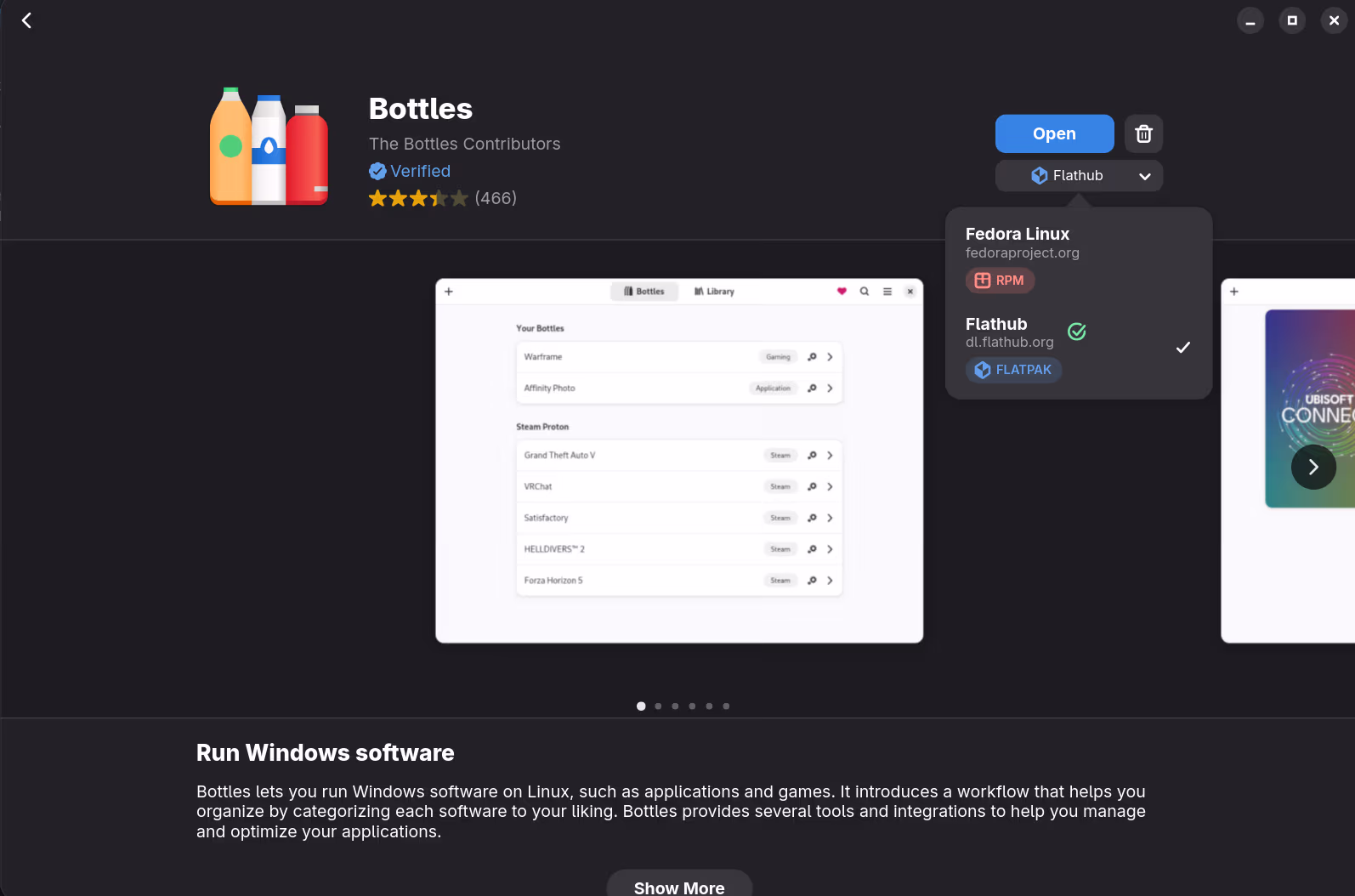Maximize the Software window
This screenshot has width=1355, height=896.
[1292, 20]
